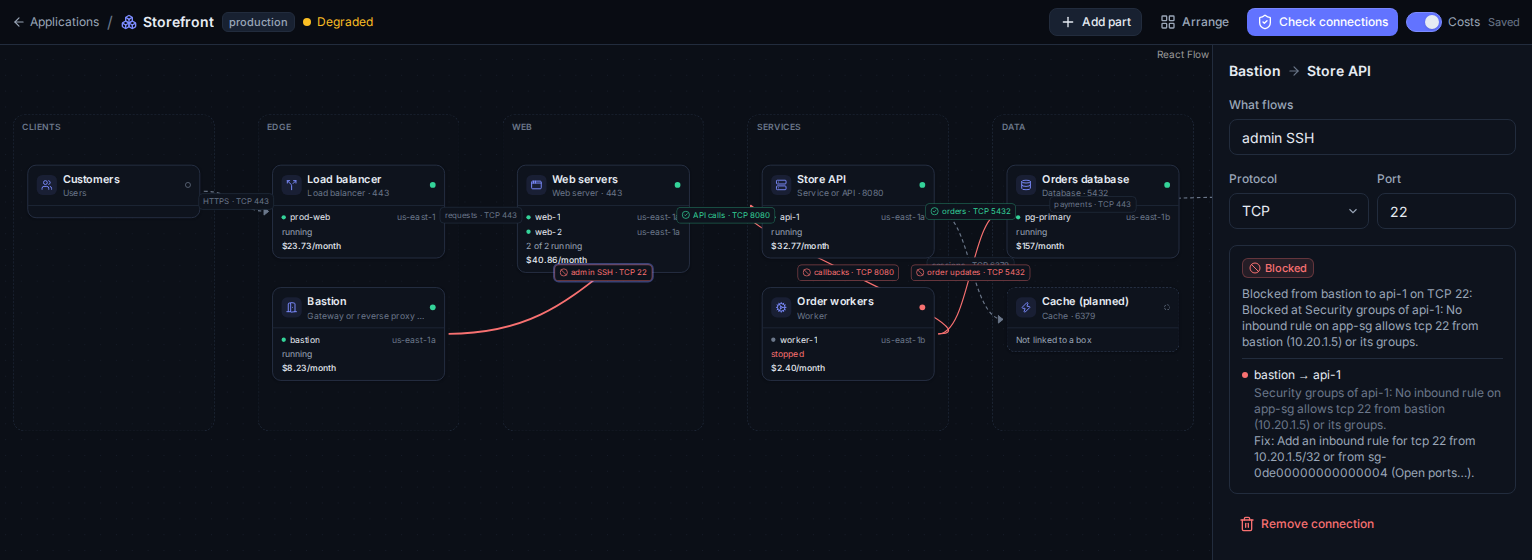Click the blocked icon in Blocked badge

point(1254,268)
